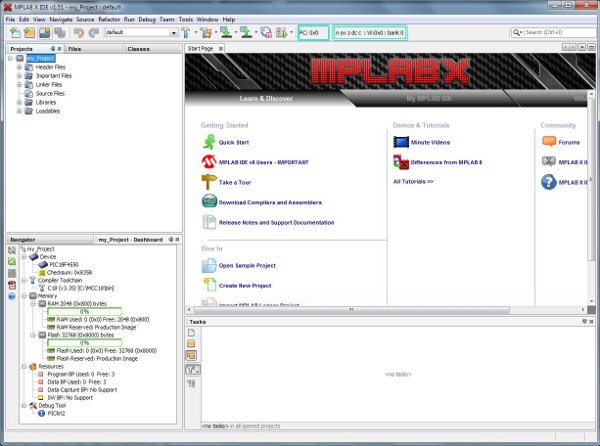600x446 pixels.
Task: Click the Build Project hammer icon
Action: (x=186, y=33)
